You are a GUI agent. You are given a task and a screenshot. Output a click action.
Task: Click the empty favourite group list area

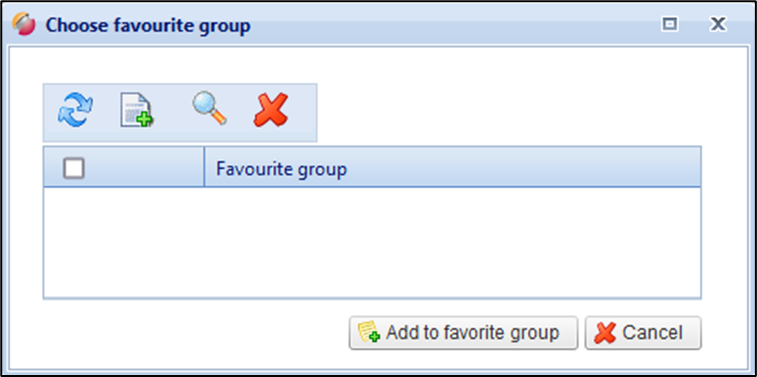(x=372, y=242)
